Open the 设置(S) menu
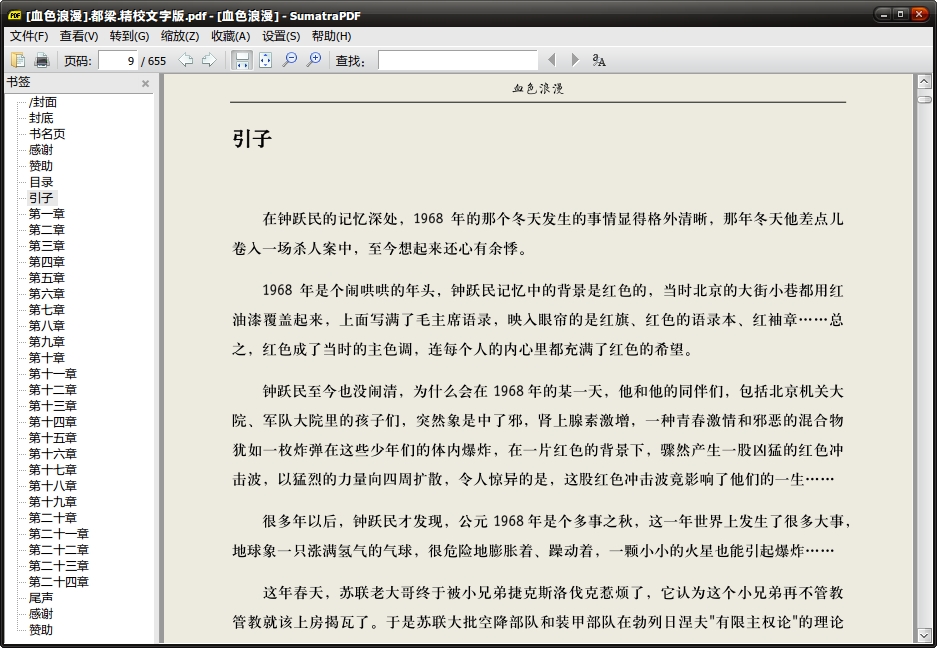The image size is (937, 648). 281,36
